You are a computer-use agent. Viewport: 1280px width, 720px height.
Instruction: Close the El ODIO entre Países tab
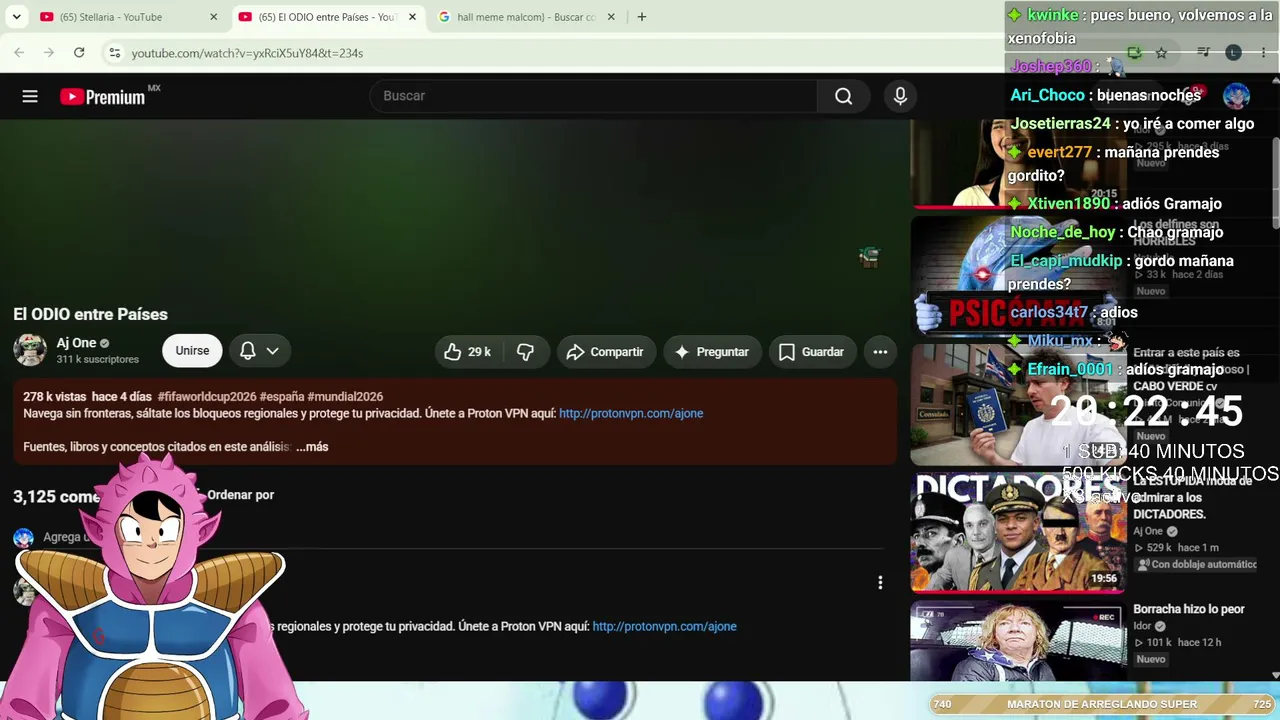(x=412, y=17)
